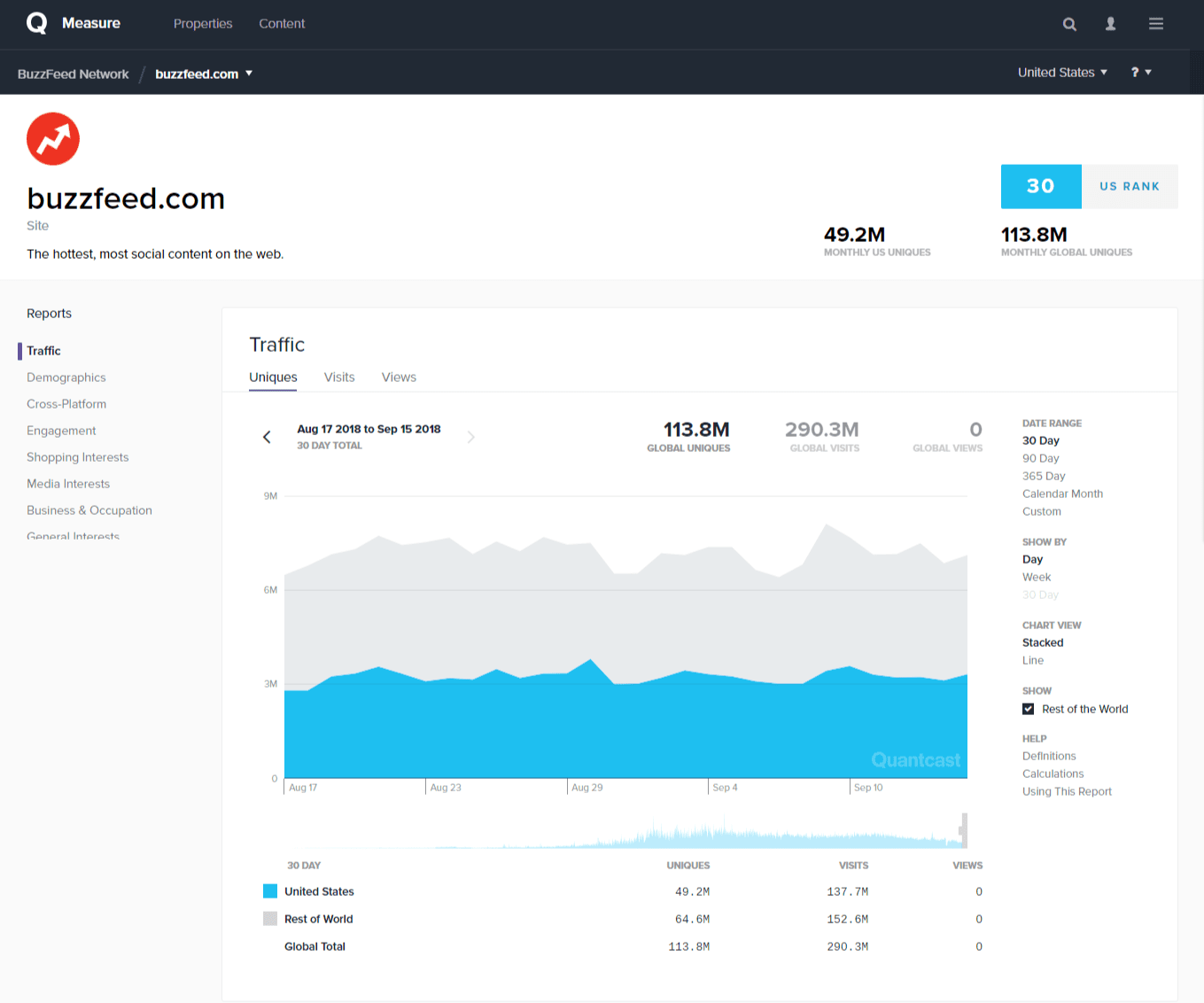
Task: Open the Definitions help link
Action: coord(1049,756)
